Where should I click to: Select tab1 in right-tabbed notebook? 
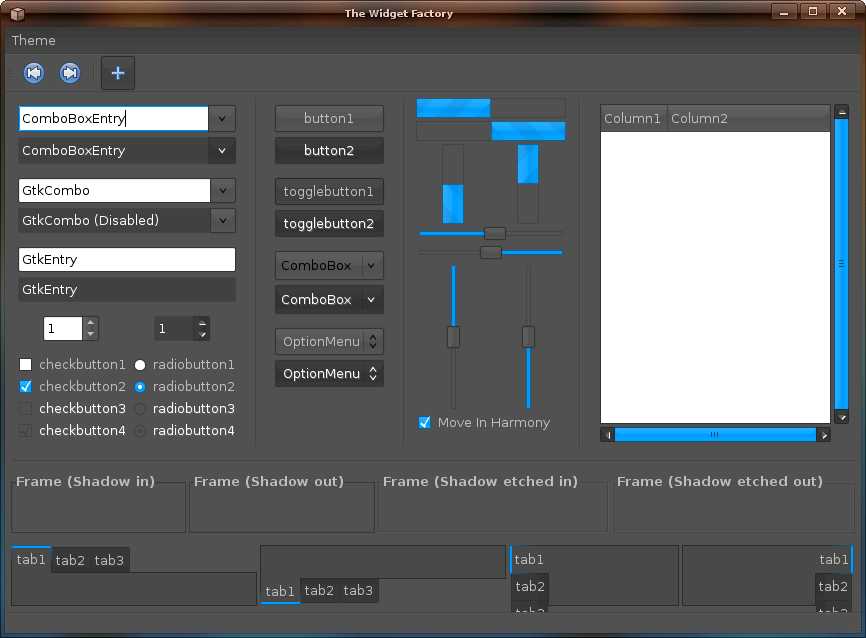click(833, 560)
